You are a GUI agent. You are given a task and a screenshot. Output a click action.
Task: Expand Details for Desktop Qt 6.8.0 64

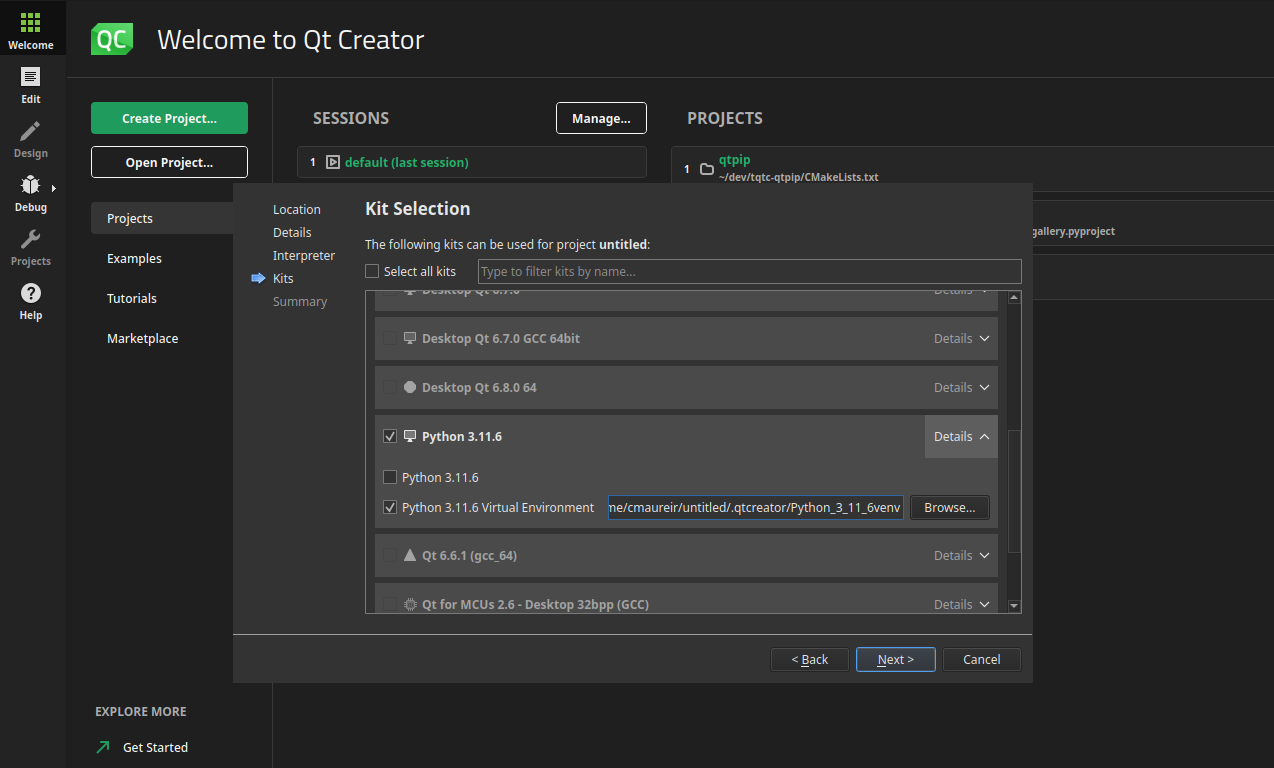click(961, 388)
